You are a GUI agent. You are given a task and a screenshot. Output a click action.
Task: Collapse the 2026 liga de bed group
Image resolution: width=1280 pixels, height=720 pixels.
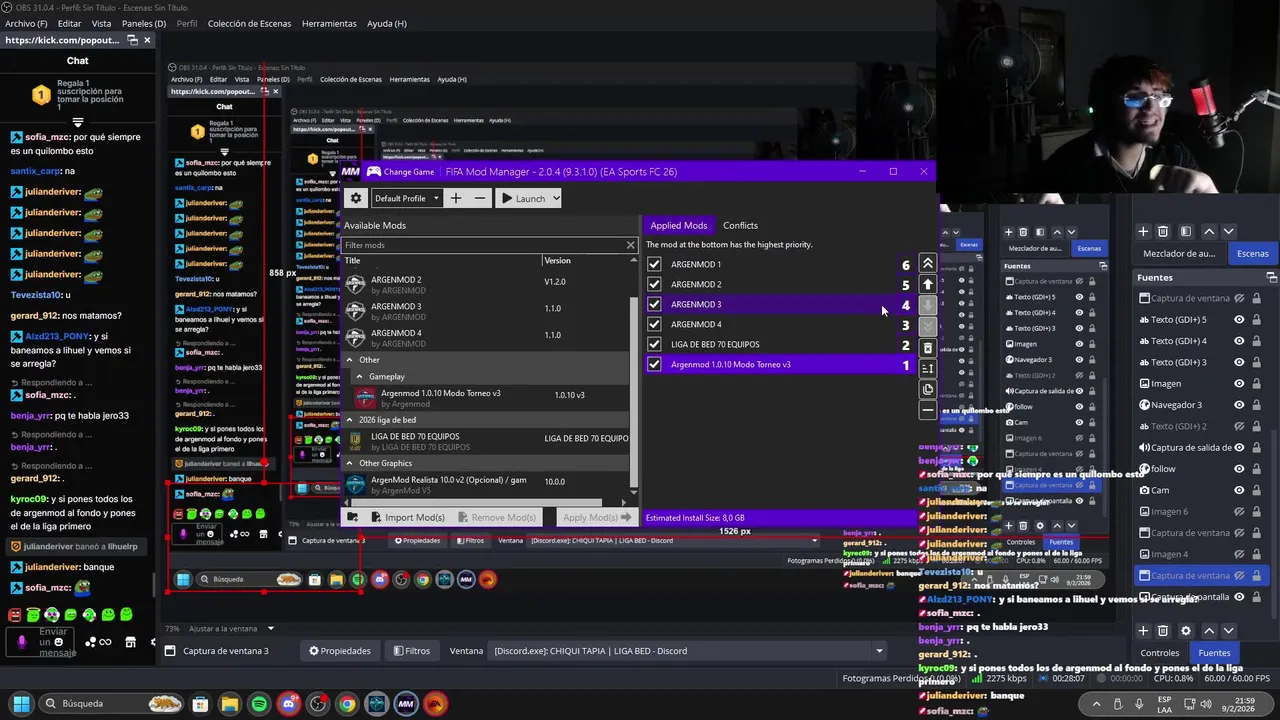(349, 420)
